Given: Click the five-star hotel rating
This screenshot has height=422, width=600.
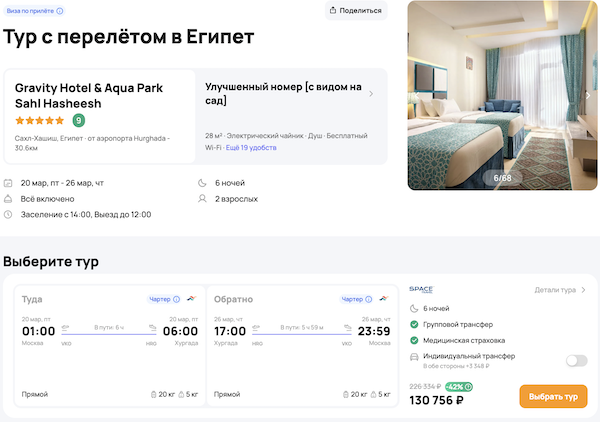Looking at the screenshot, I should [x=40, y=120].
